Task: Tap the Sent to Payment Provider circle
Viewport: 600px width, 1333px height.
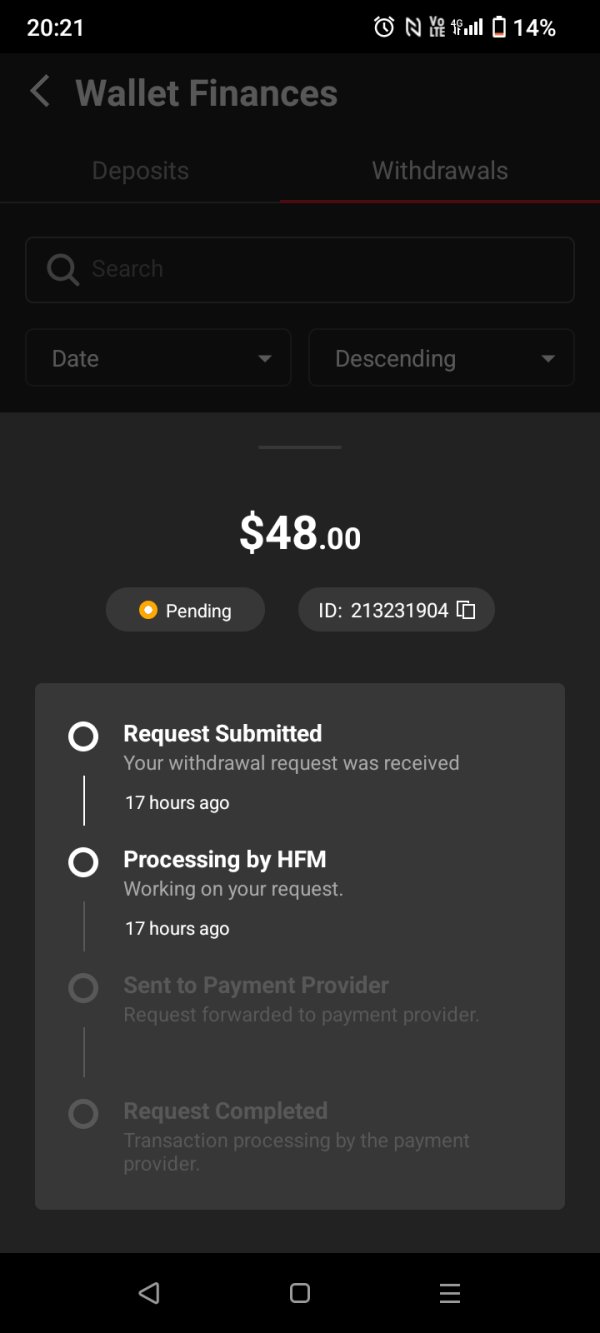Action: [x=83, y=989]
